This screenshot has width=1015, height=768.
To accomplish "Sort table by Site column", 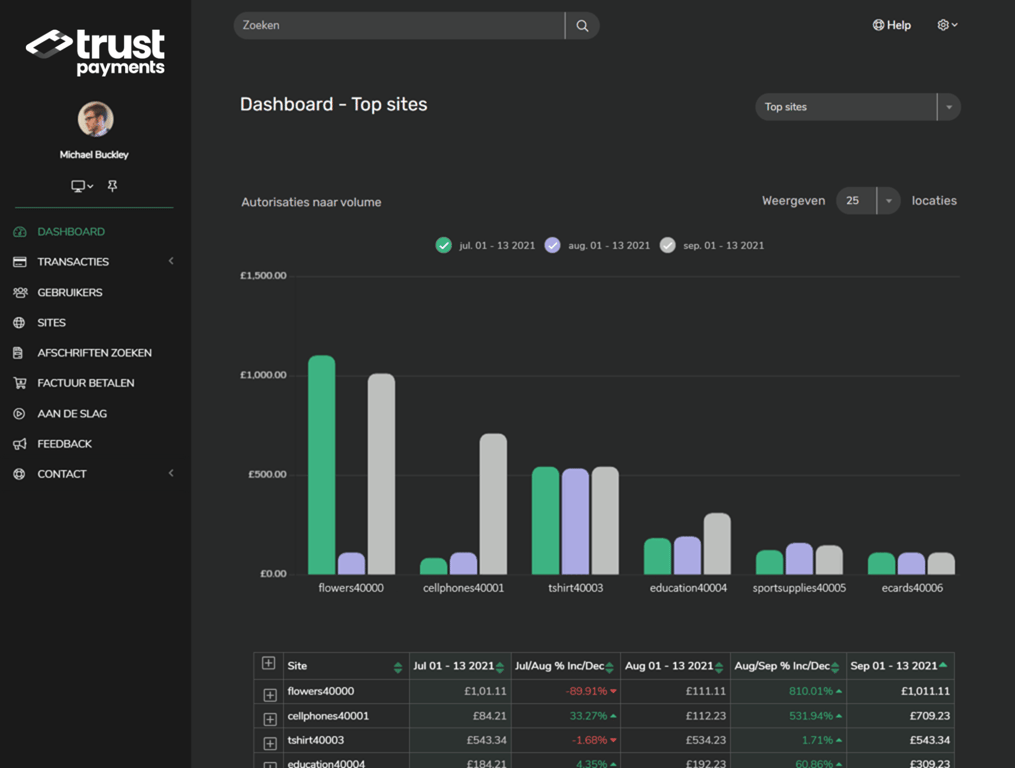I will 397,667.
